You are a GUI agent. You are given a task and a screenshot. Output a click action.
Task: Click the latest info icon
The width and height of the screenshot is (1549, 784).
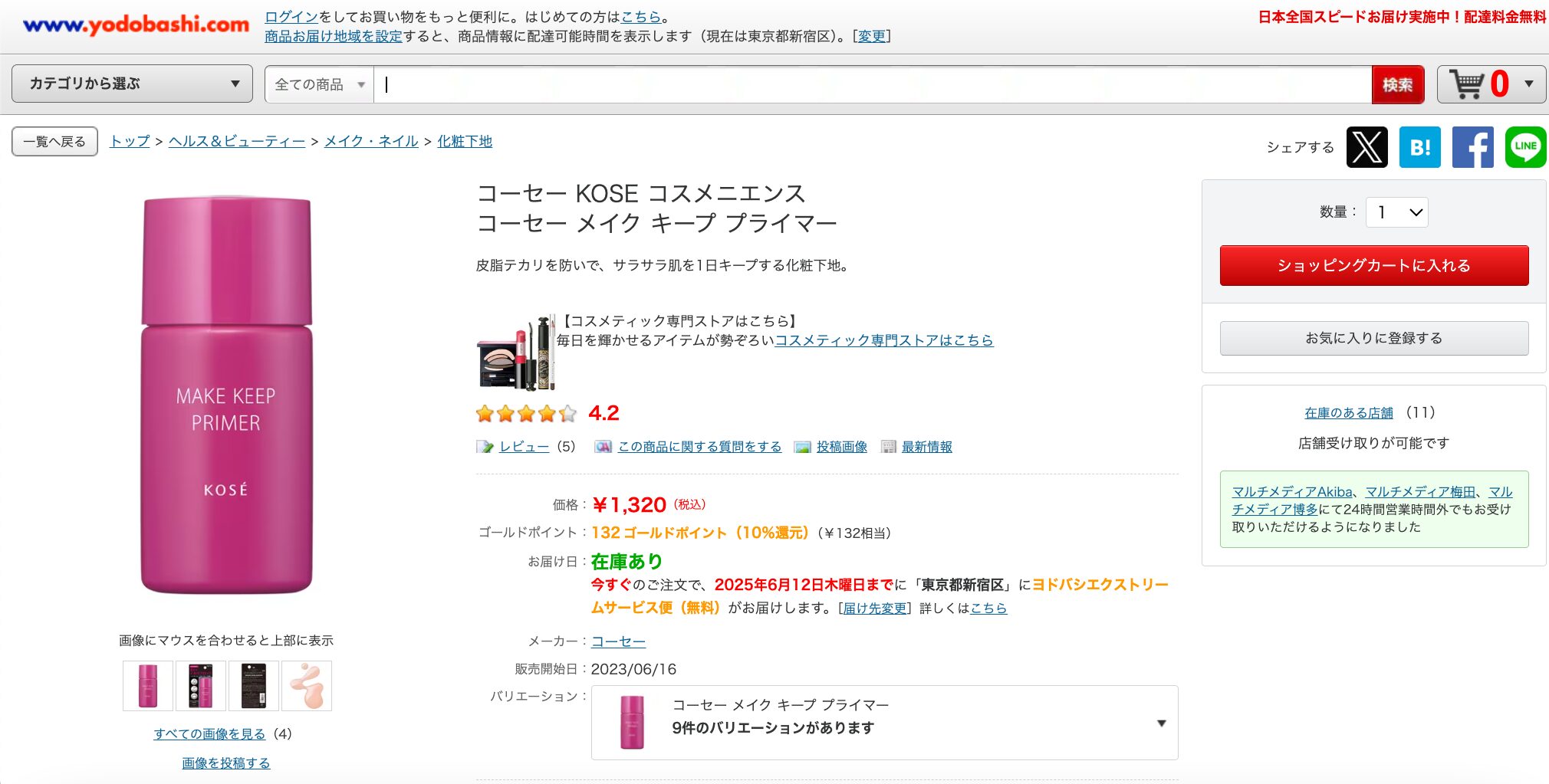coord(889,447)
